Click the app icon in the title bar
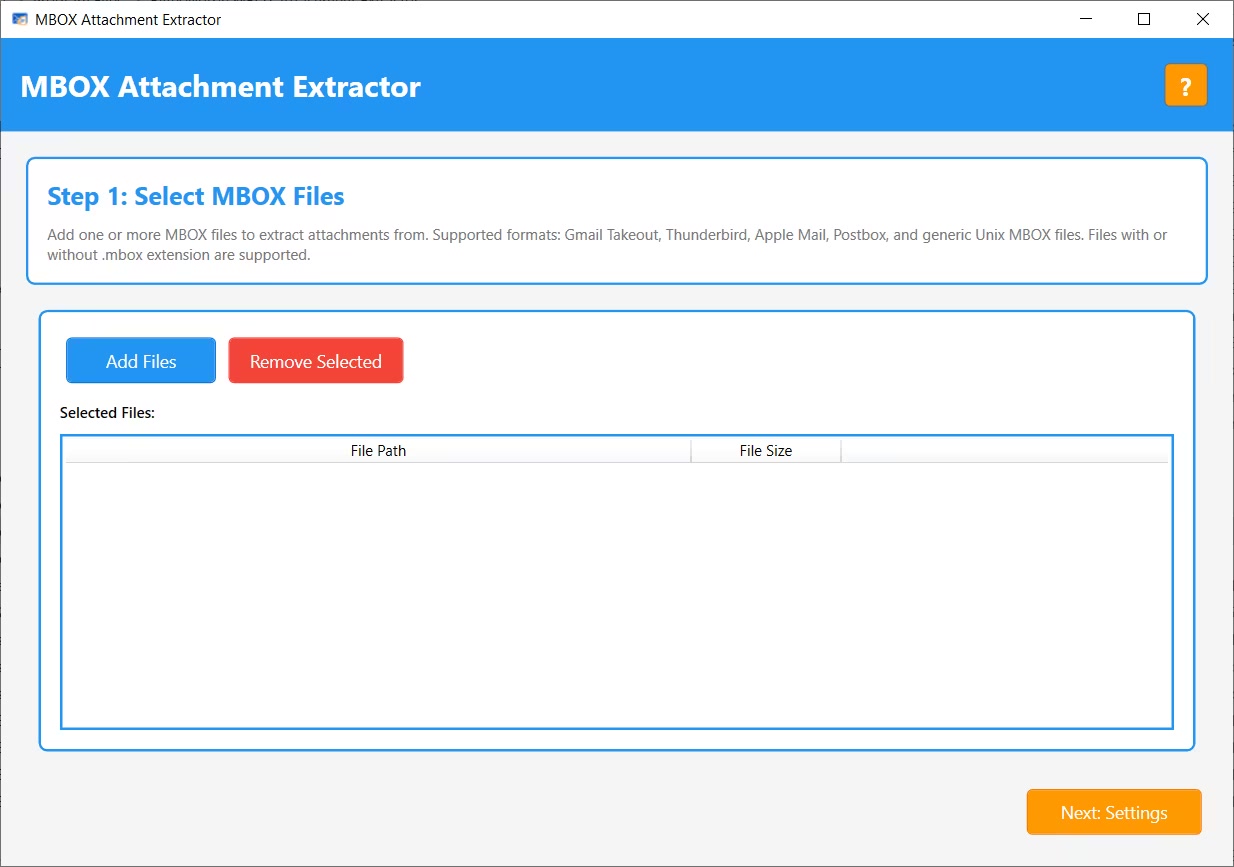 [19, 19]
